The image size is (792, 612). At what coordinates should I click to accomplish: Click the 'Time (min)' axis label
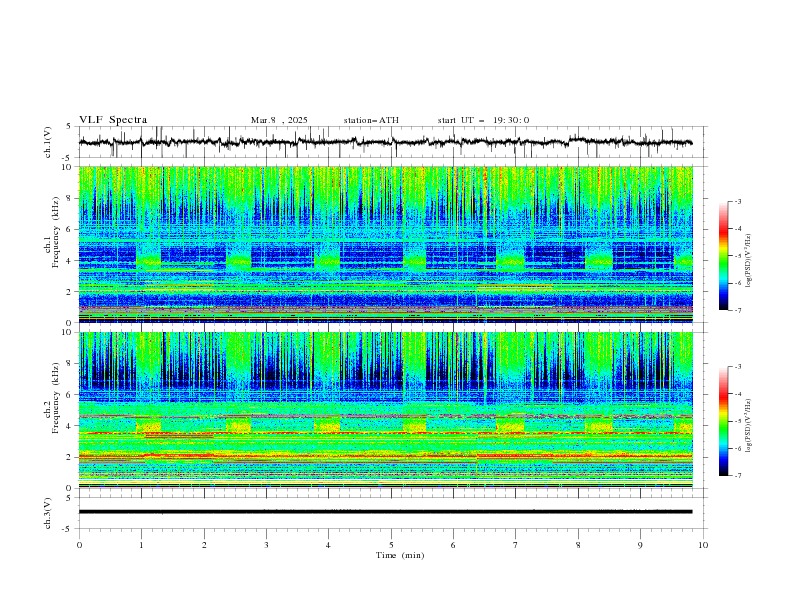[400, 555]
